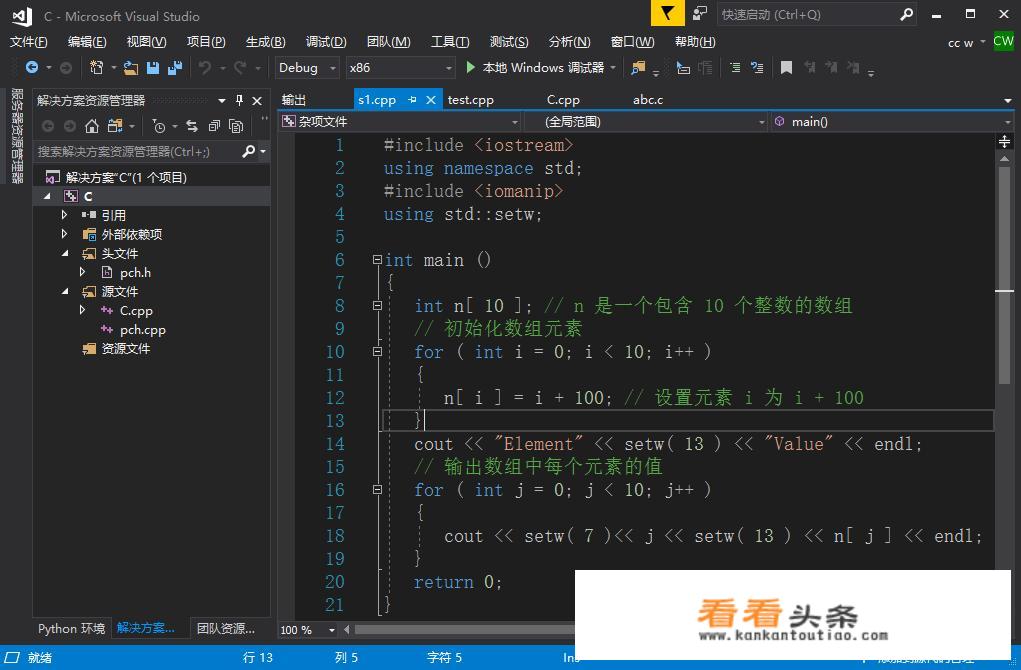Close the Solution Explorer panel
The image size is (1021, 670).
[x=257, y=100]
